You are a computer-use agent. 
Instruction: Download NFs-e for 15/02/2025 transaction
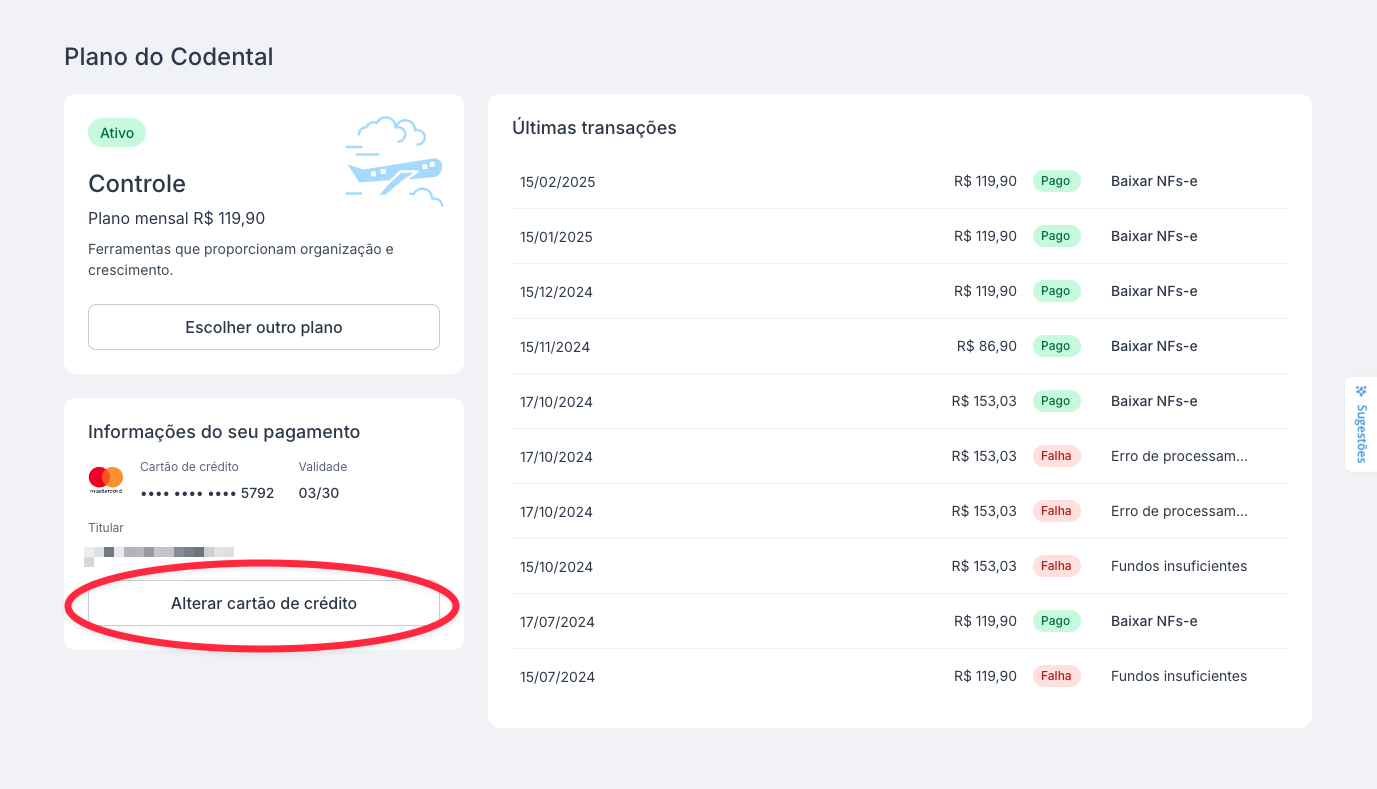pyautogui.click(x=1153, y=181)
